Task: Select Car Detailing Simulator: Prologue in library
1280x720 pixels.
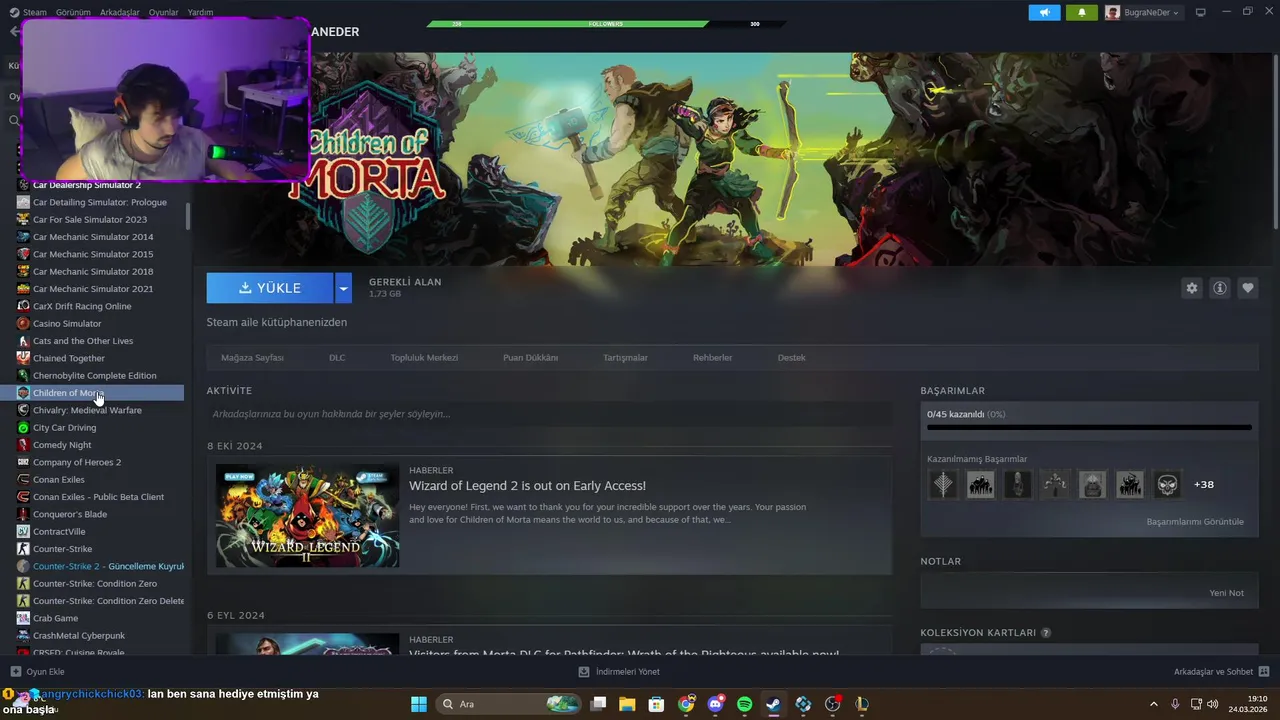Action: click(x=100, y=202)
